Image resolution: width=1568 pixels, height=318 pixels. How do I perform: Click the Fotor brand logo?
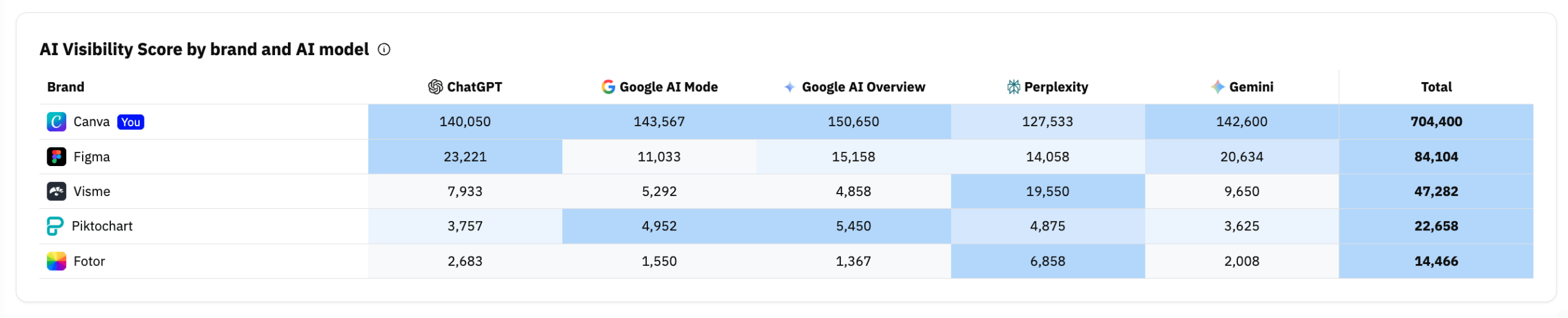click(56, 261)
